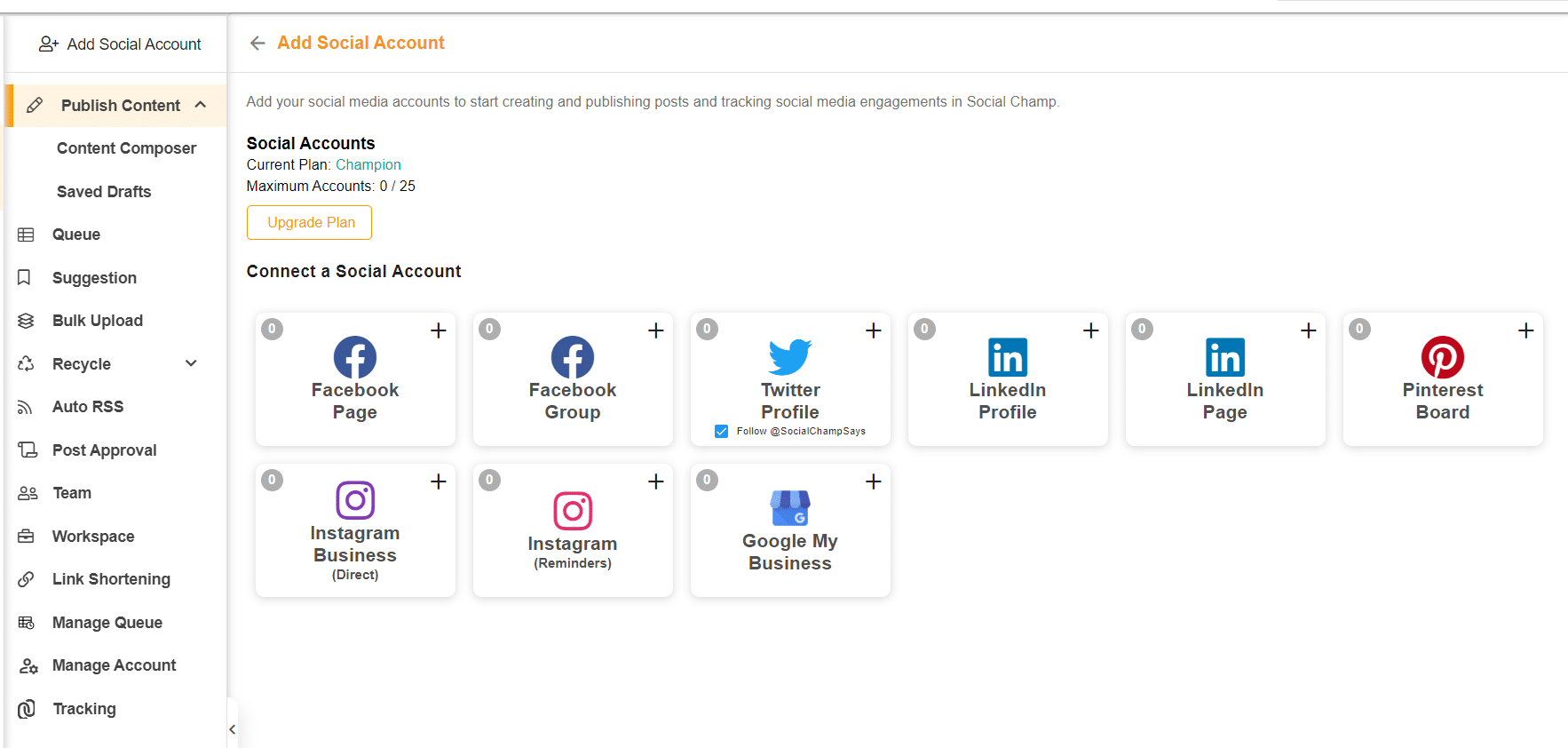The height and width of the screenshot is (748, 1568).
Task: Open the Champion plan link
Action: tap(368, 164)
